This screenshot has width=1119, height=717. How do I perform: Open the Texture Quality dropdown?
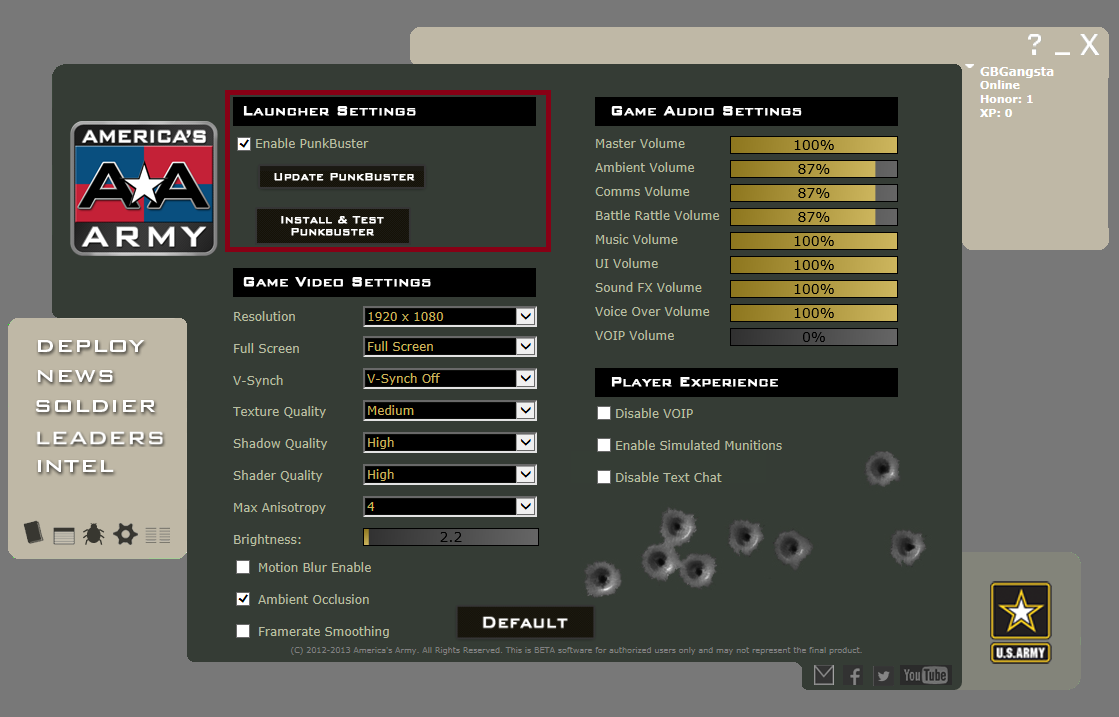point(450,410)
